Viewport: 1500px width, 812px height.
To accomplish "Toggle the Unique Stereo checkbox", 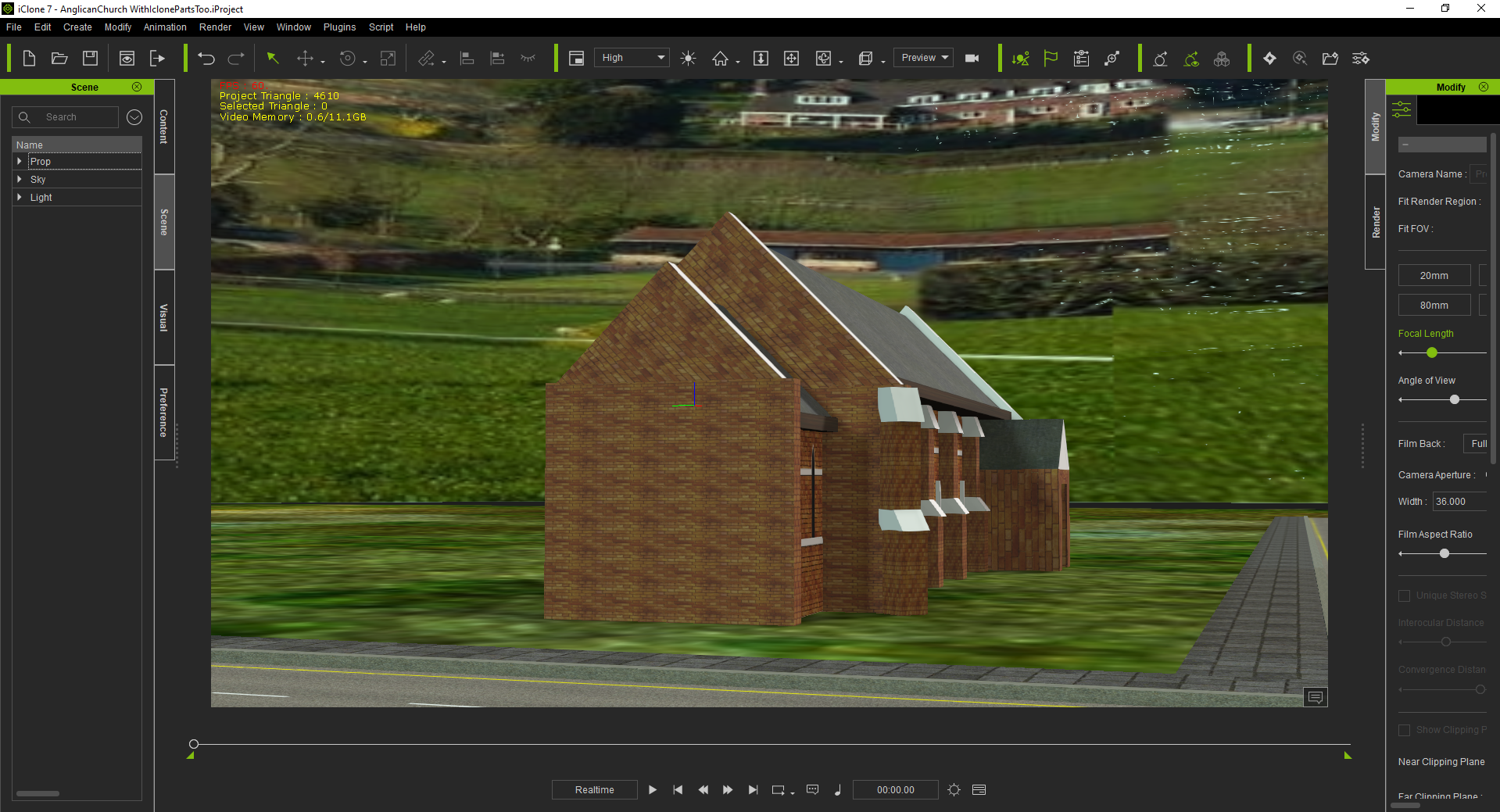I will tap(1404, 596).
